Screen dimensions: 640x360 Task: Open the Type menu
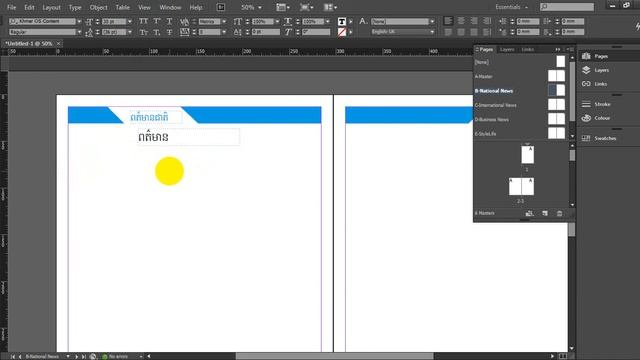click(75, 7)
